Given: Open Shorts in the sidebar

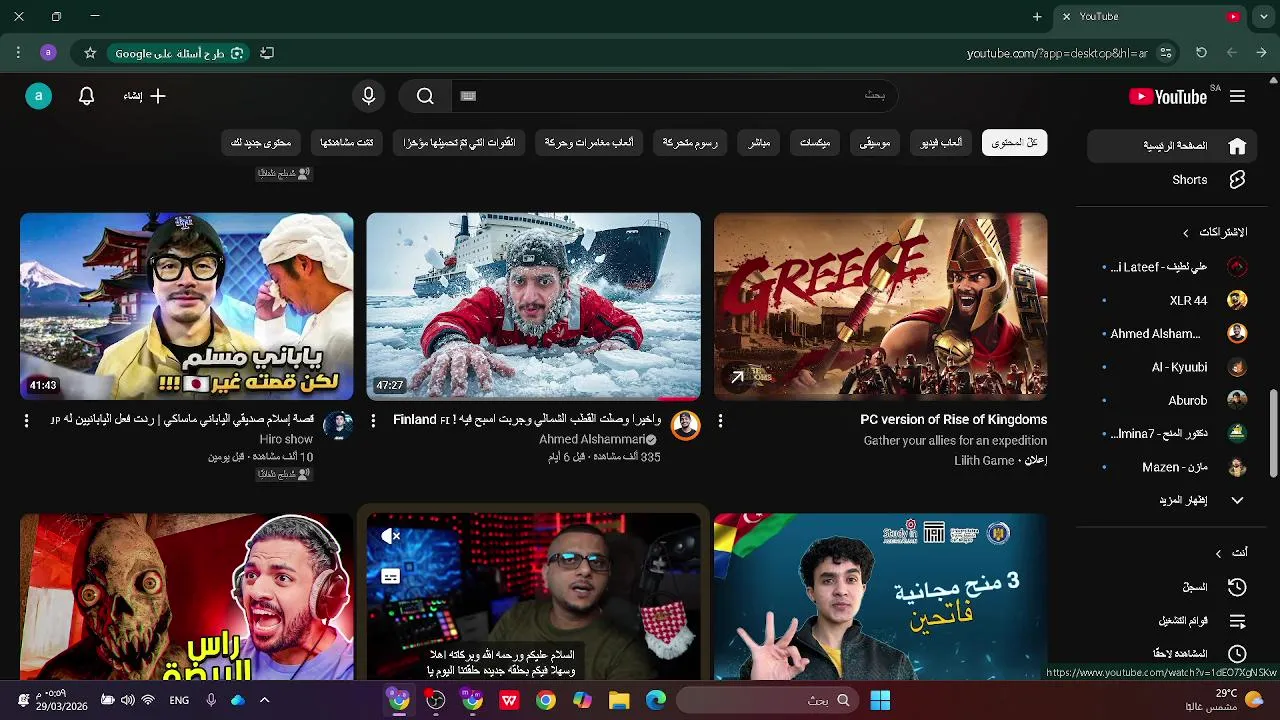Looking at the screenshot, I should coord(1172,180).
